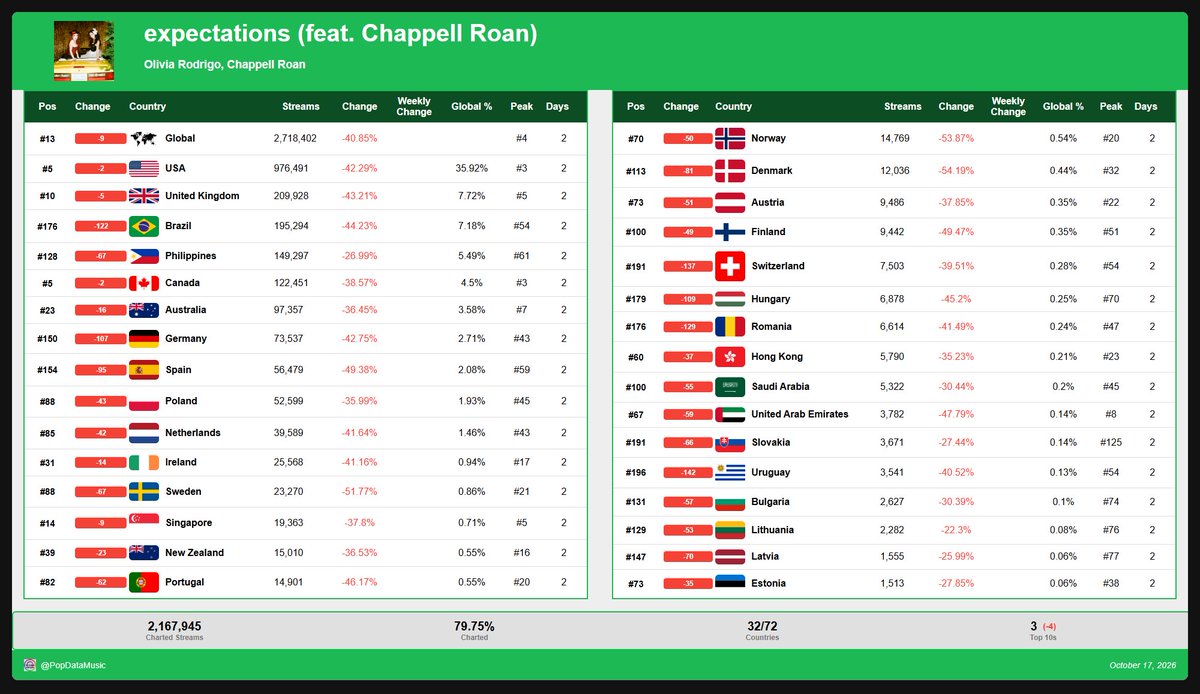Viewport: 1200px width, 694px height.
Task: Click the Switzerland flag icon
Action: coord(730,267)
